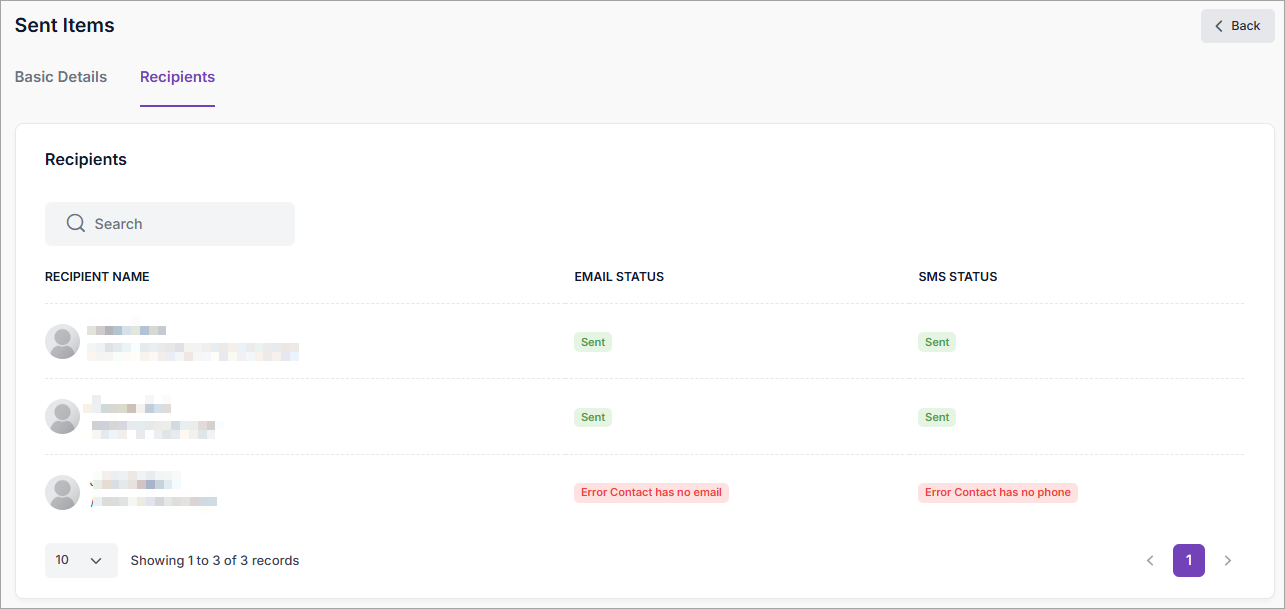Click the RECIPIENT NAME column header
Viewport: 1285px width, 609px height.
coord(97,277)
